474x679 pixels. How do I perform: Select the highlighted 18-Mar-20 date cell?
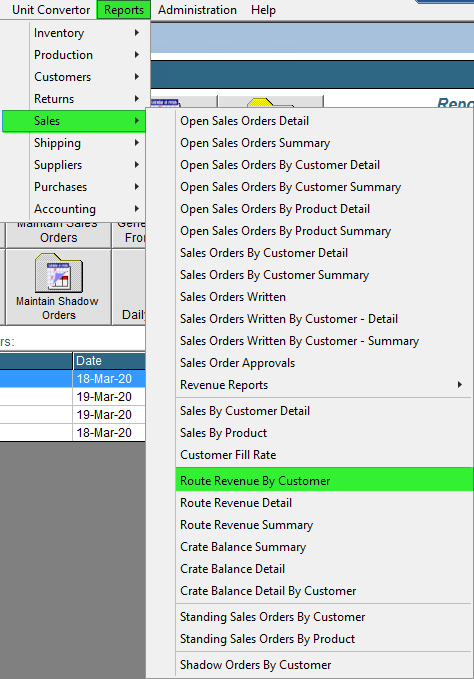(x=109, y=379)
